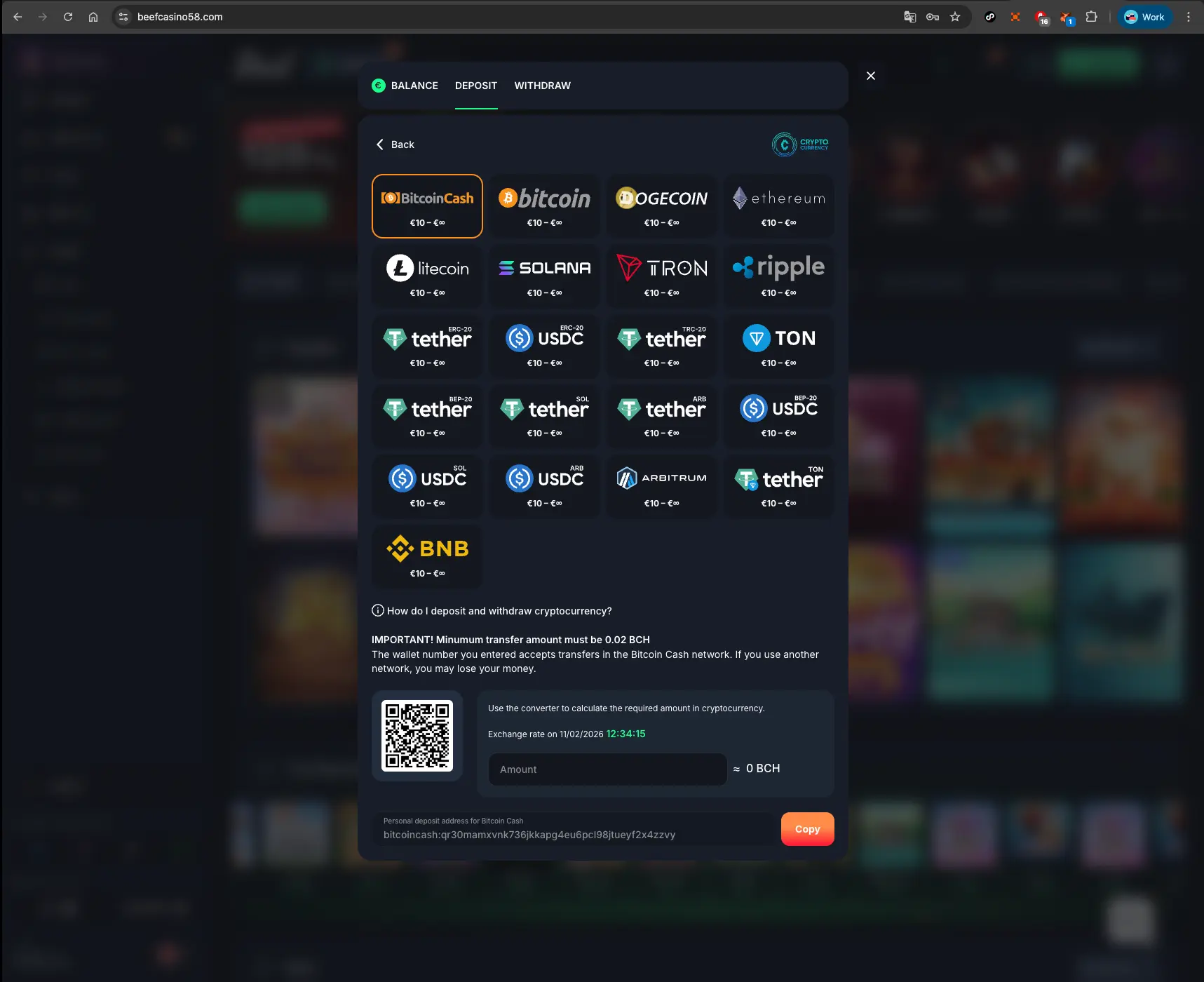This screenshot has height=982, width=1204.
Task: Click the Crypto Currency logo
Action: [x=800, y=144]
